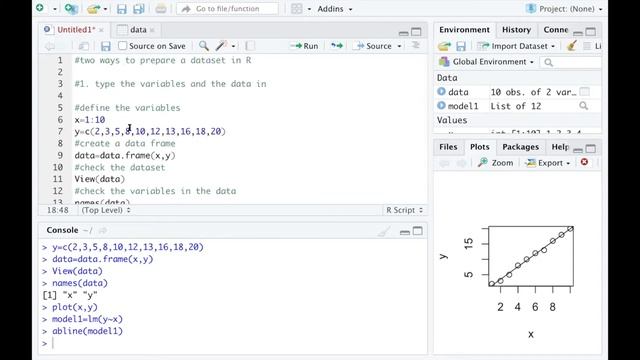This screenshot has width=640, height=360.
Task: Select the Plots tab
Action: (480, 147)
